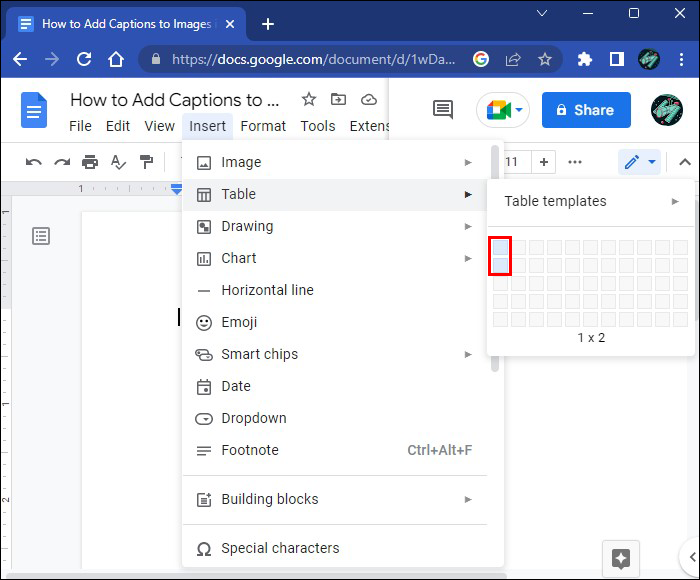Increase the font size with plus
The height and width of the screenshot is (580, 700).
543,162
